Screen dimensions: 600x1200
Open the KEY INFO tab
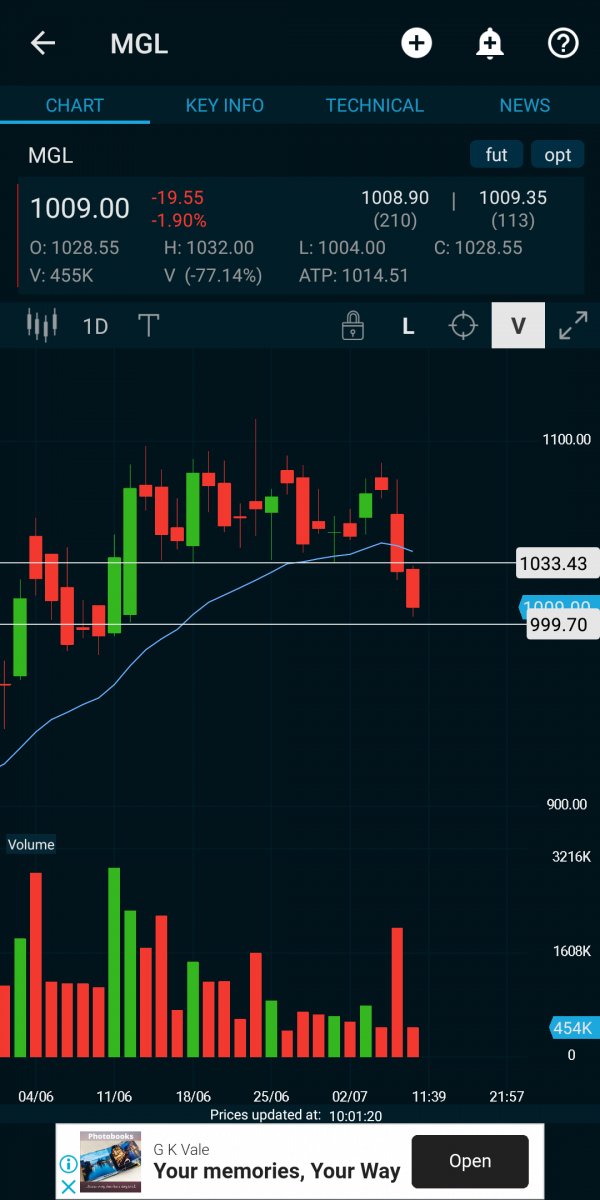pyautogui.click(x=225, y=105)
